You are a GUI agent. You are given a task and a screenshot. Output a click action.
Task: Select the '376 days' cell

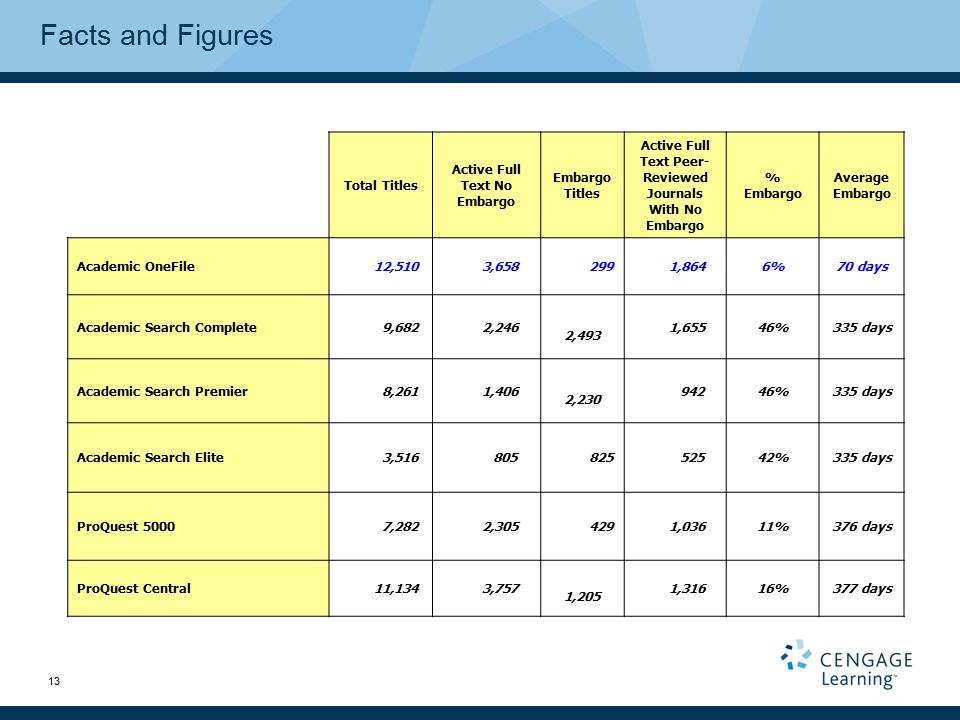point(863,527)
